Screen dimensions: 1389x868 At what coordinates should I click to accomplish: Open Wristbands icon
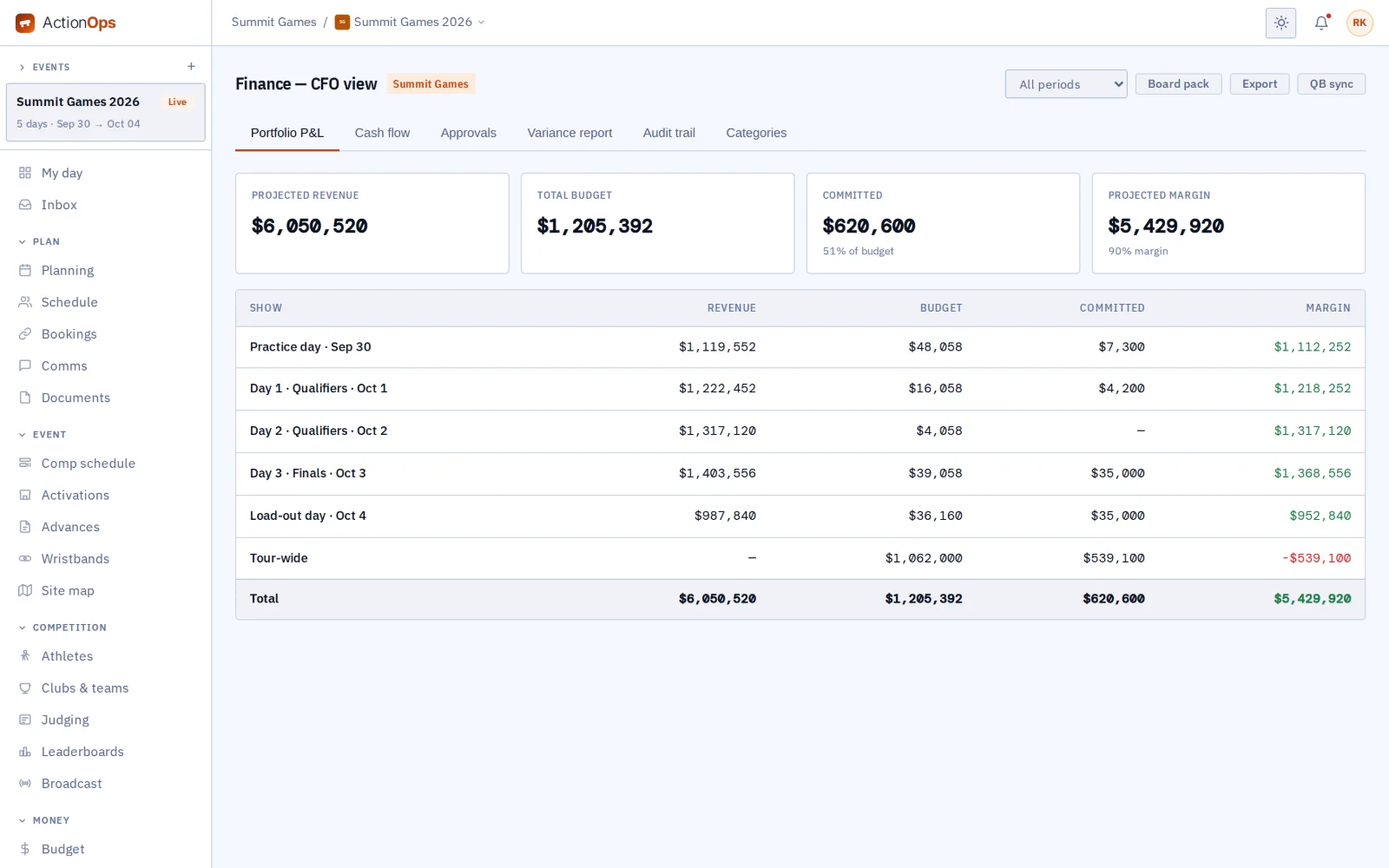click(x=25, y=559)
